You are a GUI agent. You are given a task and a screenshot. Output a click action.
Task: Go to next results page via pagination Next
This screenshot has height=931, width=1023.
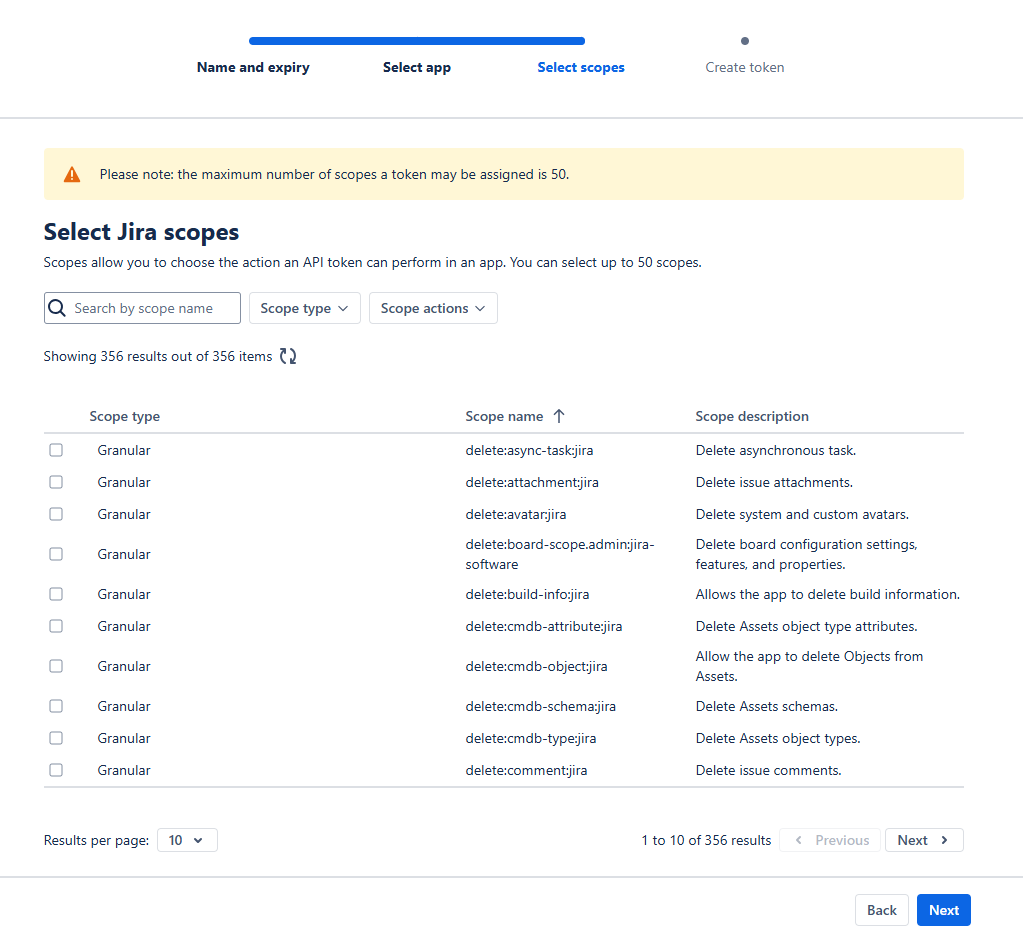(x=924, y=840)
